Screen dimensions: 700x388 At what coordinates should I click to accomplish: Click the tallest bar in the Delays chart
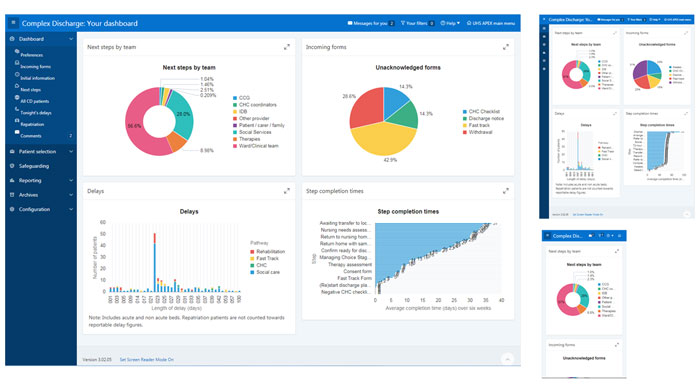click(154, 263)
